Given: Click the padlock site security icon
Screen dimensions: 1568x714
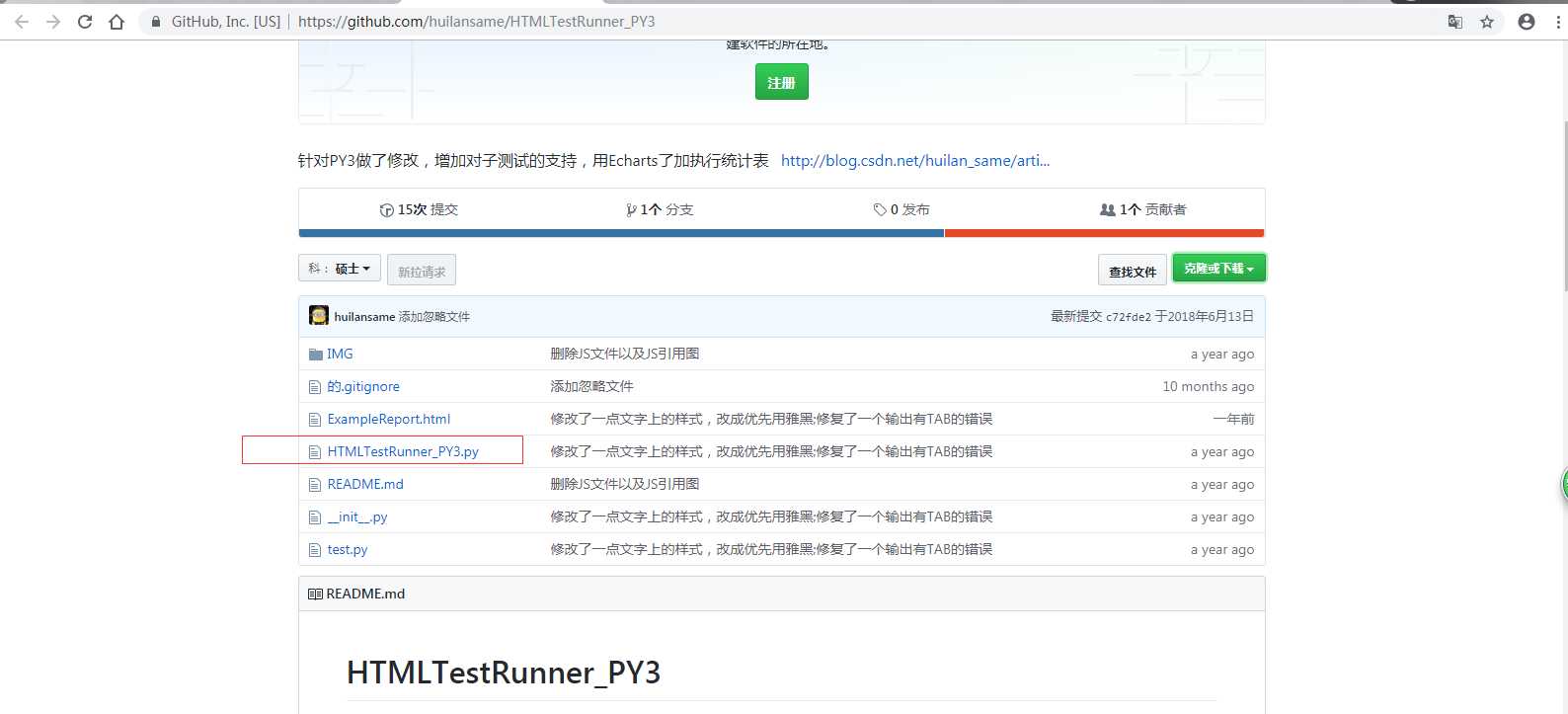Looking at the screenshot, I should tap(156, 22).
